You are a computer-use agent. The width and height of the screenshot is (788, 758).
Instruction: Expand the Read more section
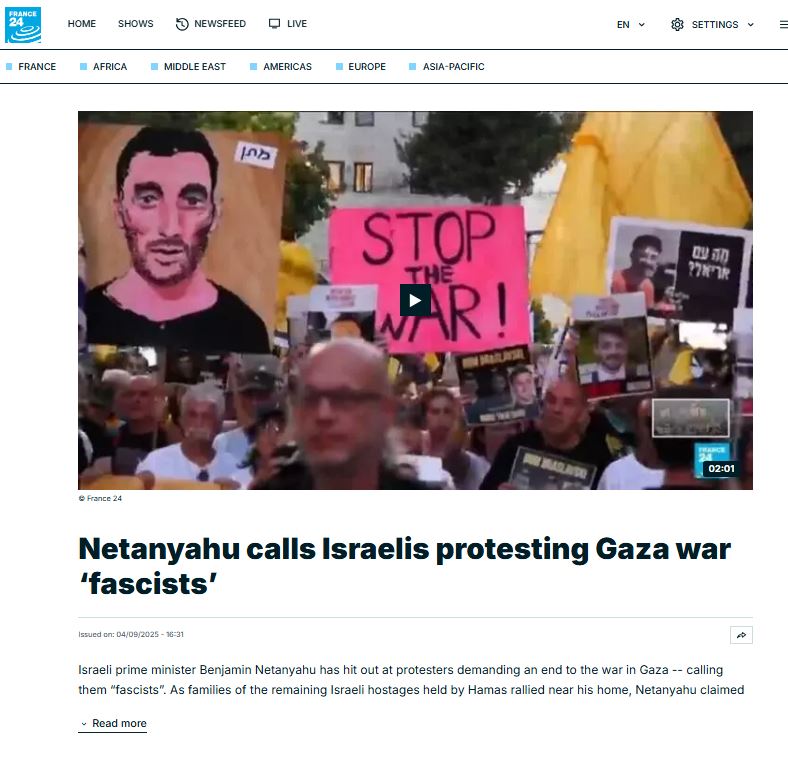pos(113,723)
